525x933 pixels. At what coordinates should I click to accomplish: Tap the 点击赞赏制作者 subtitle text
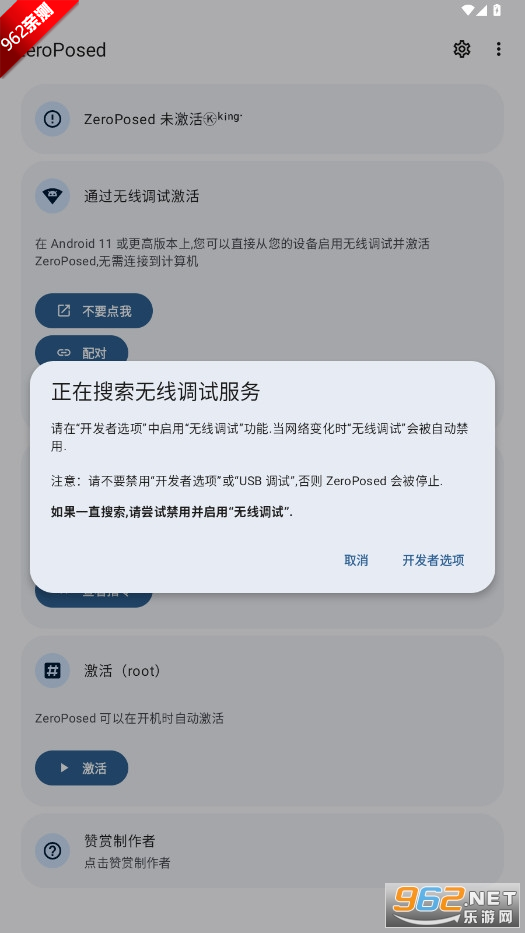pos(127,862)
